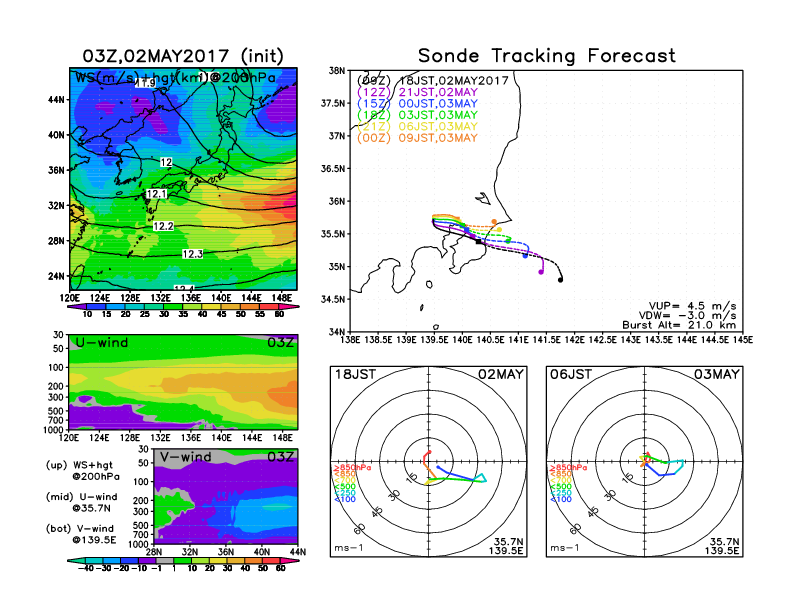Click the cyan '<250' legend in the 06JST hodograph
Image resolution: width=792 pixels, height=612 pixels.
click(x=561, y=493)
